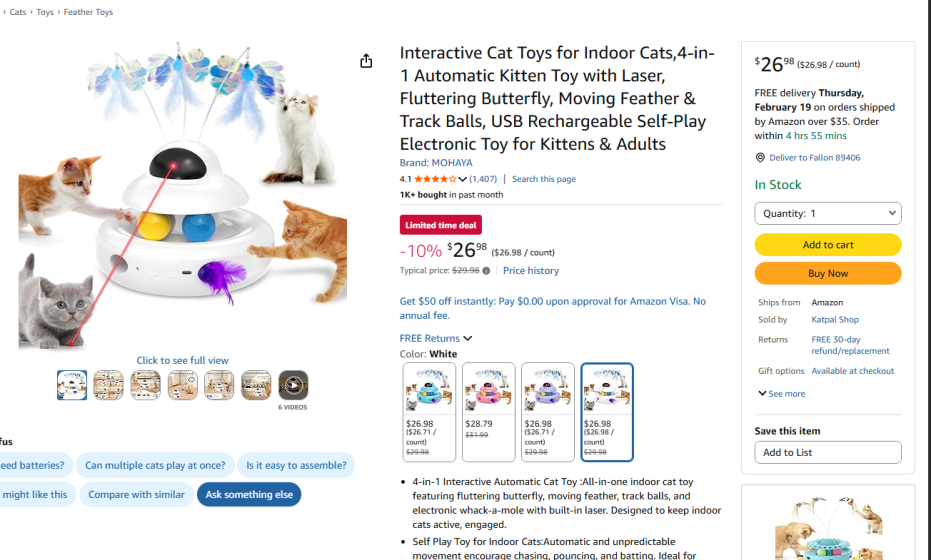Click the typical price info icon

click(x=487, y=271)
